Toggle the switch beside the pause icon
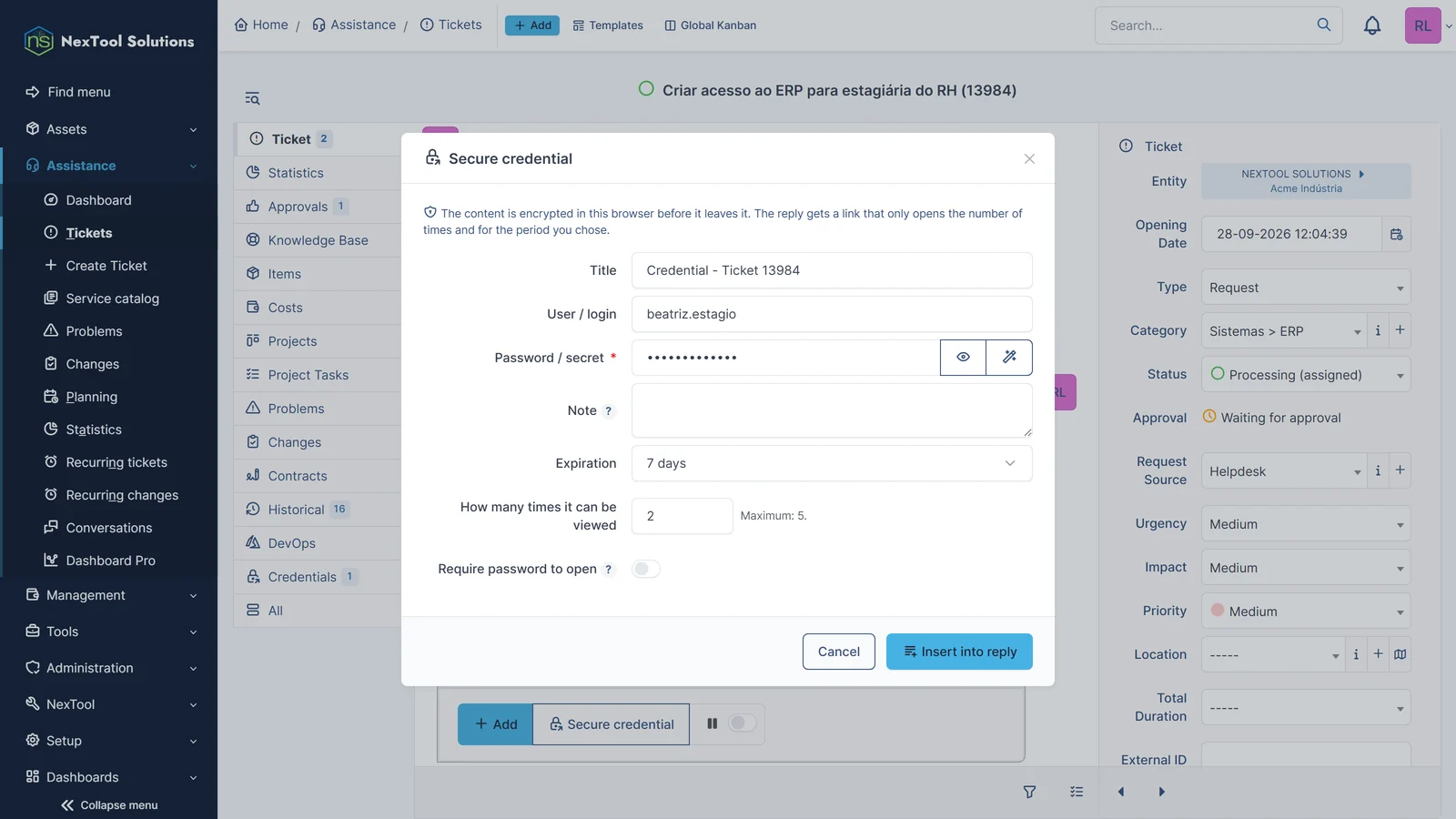Image resolution: width=1456 pixels, height=819 pixels. [x=742, y=723]
